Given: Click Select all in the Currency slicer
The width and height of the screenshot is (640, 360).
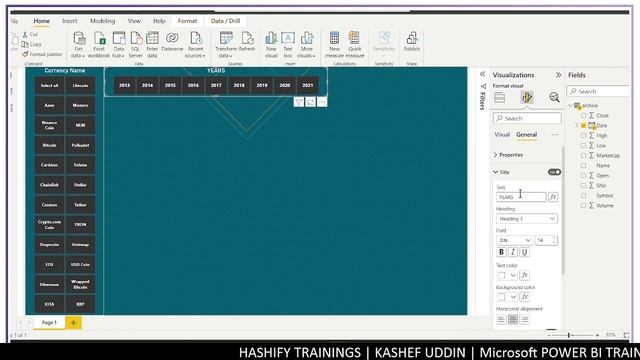Looking at the screenshot, I should click(x=49, y=86).
